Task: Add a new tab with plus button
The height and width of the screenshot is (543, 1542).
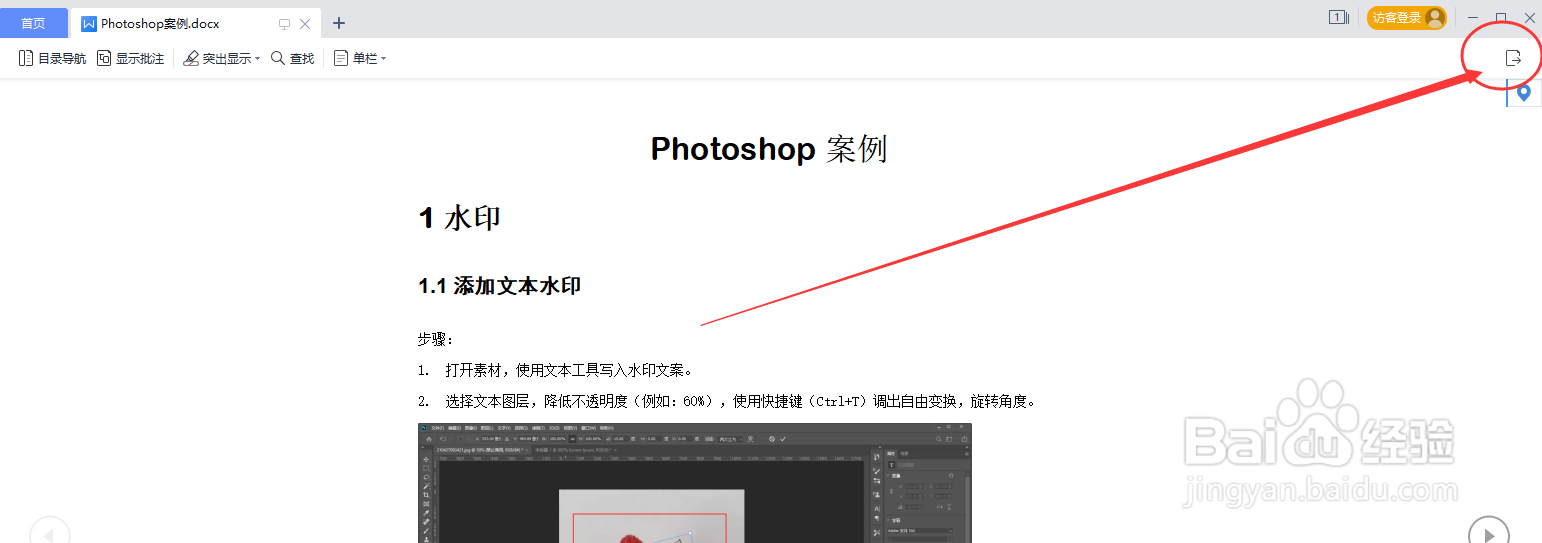Action: (x=339, y=23)
